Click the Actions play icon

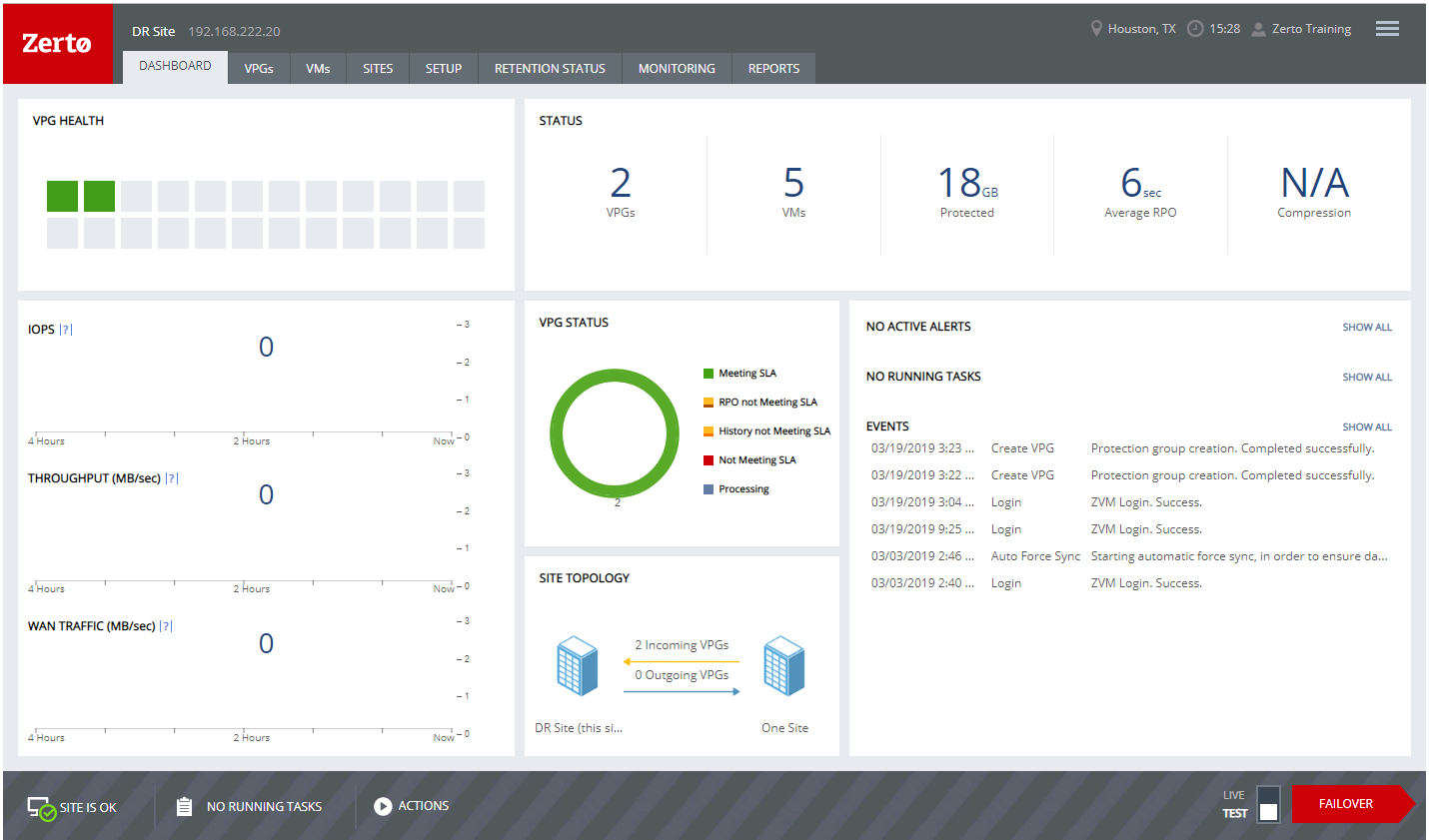click(383, 806)
